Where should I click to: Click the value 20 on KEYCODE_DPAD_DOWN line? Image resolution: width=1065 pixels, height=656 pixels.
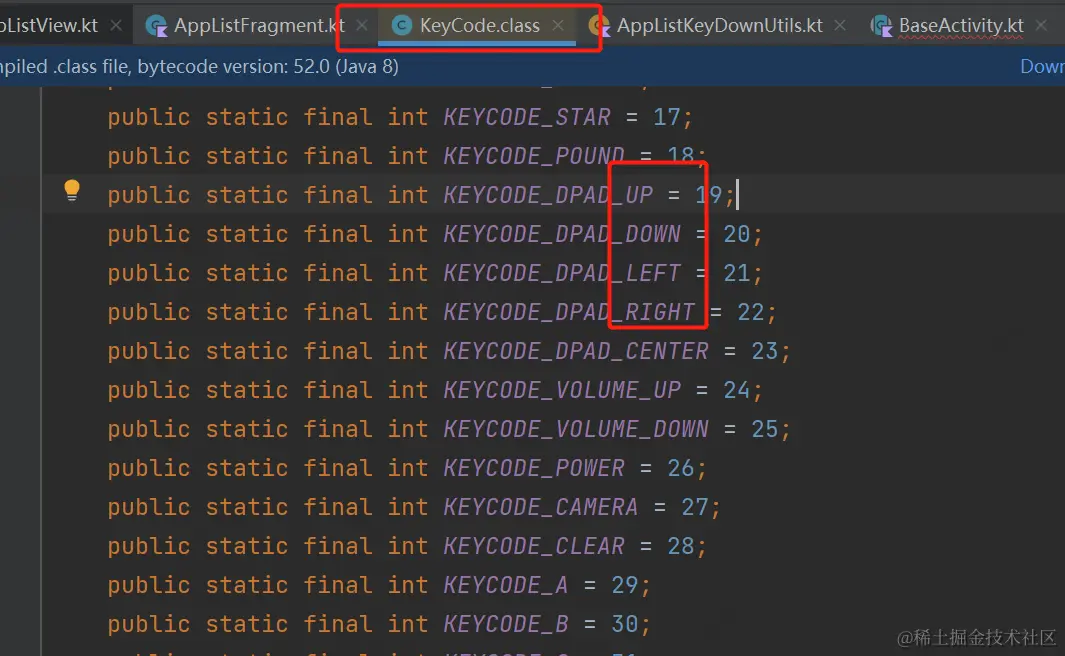coord(736,234)
